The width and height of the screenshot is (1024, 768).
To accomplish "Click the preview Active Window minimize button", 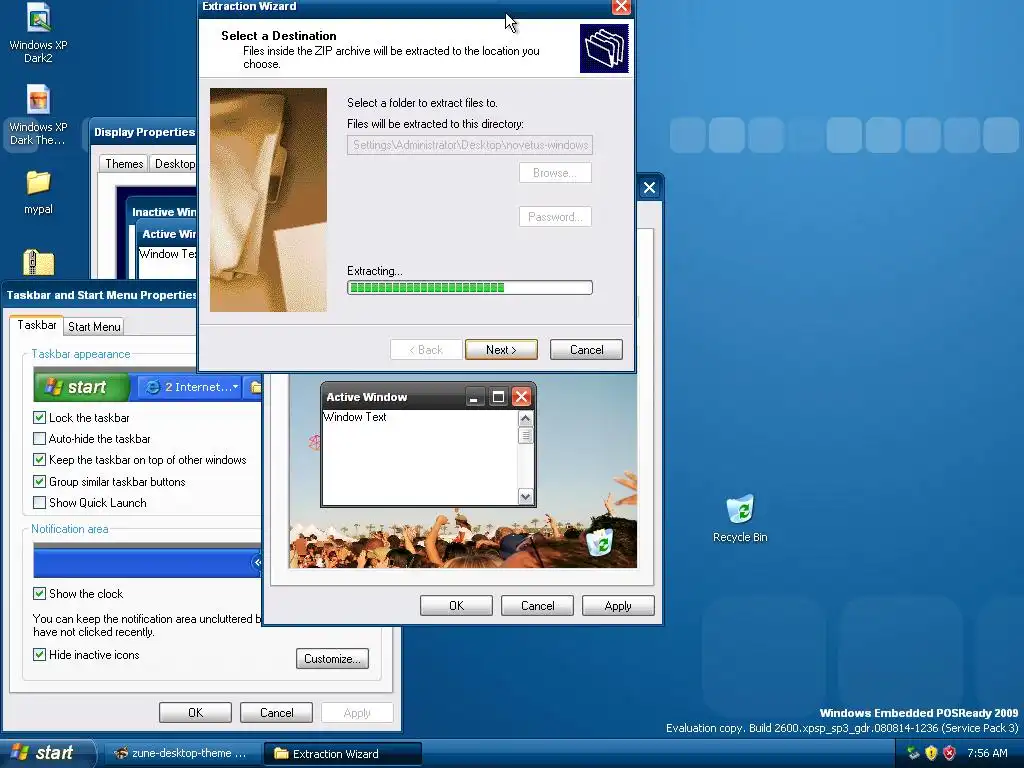I will pyautogui.click(x=475, y=396).
